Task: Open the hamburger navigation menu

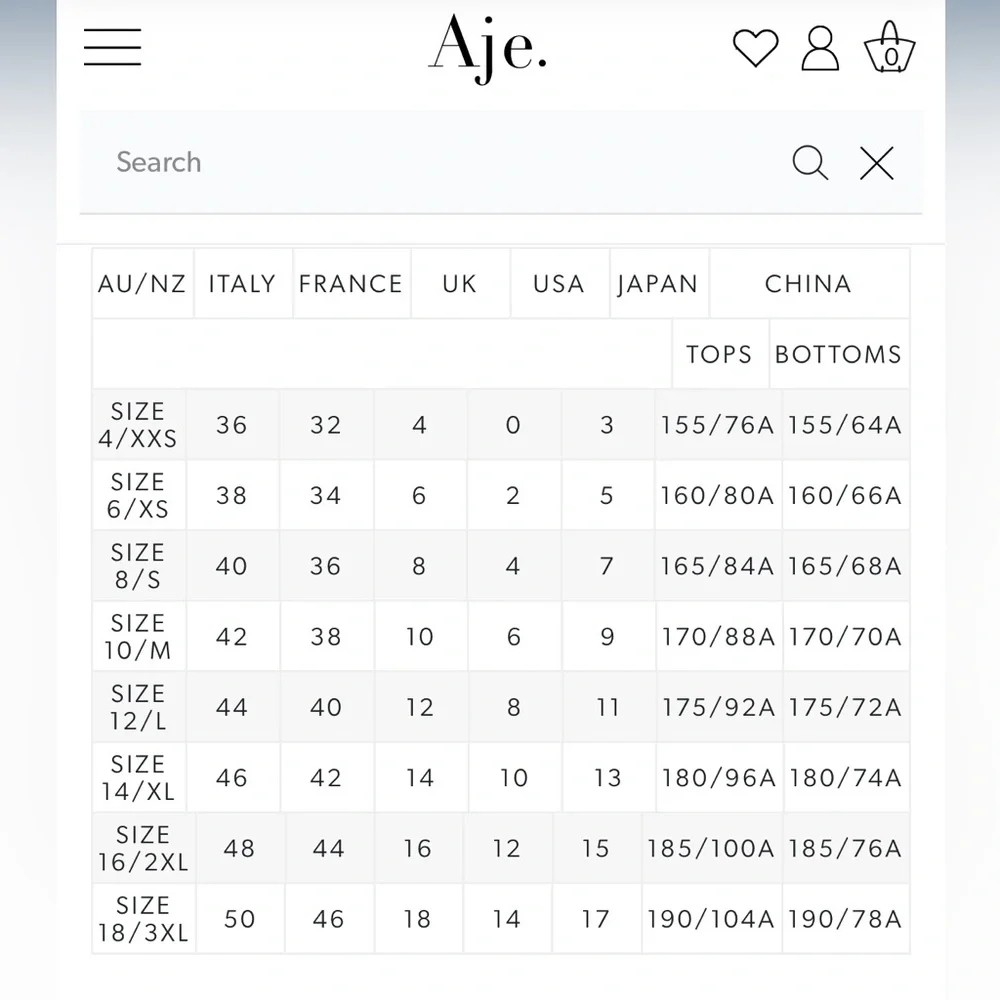Action: pos(112,47)
